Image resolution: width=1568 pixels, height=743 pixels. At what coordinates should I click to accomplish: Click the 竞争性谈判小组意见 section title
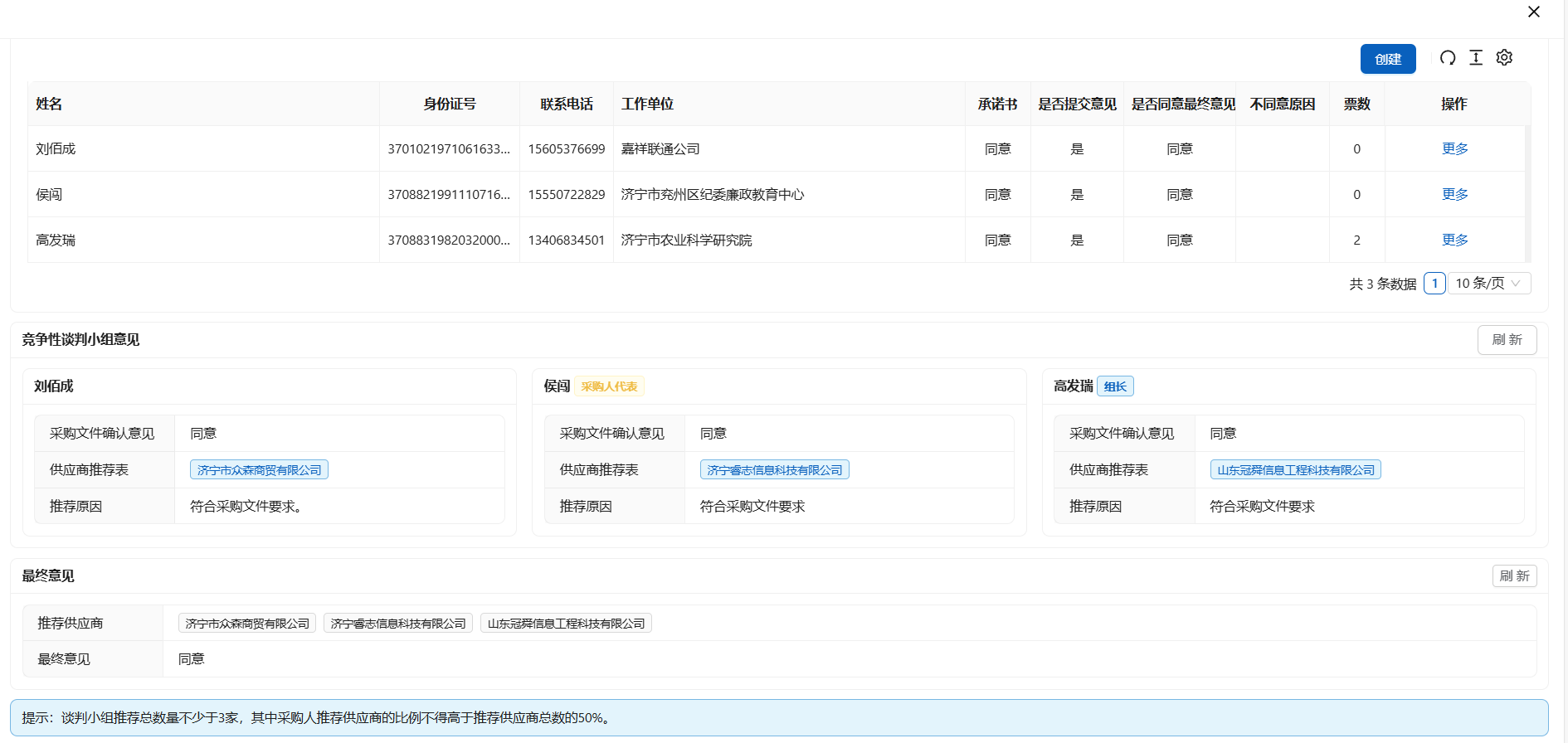pyautogui.click(x=80, y=340)
